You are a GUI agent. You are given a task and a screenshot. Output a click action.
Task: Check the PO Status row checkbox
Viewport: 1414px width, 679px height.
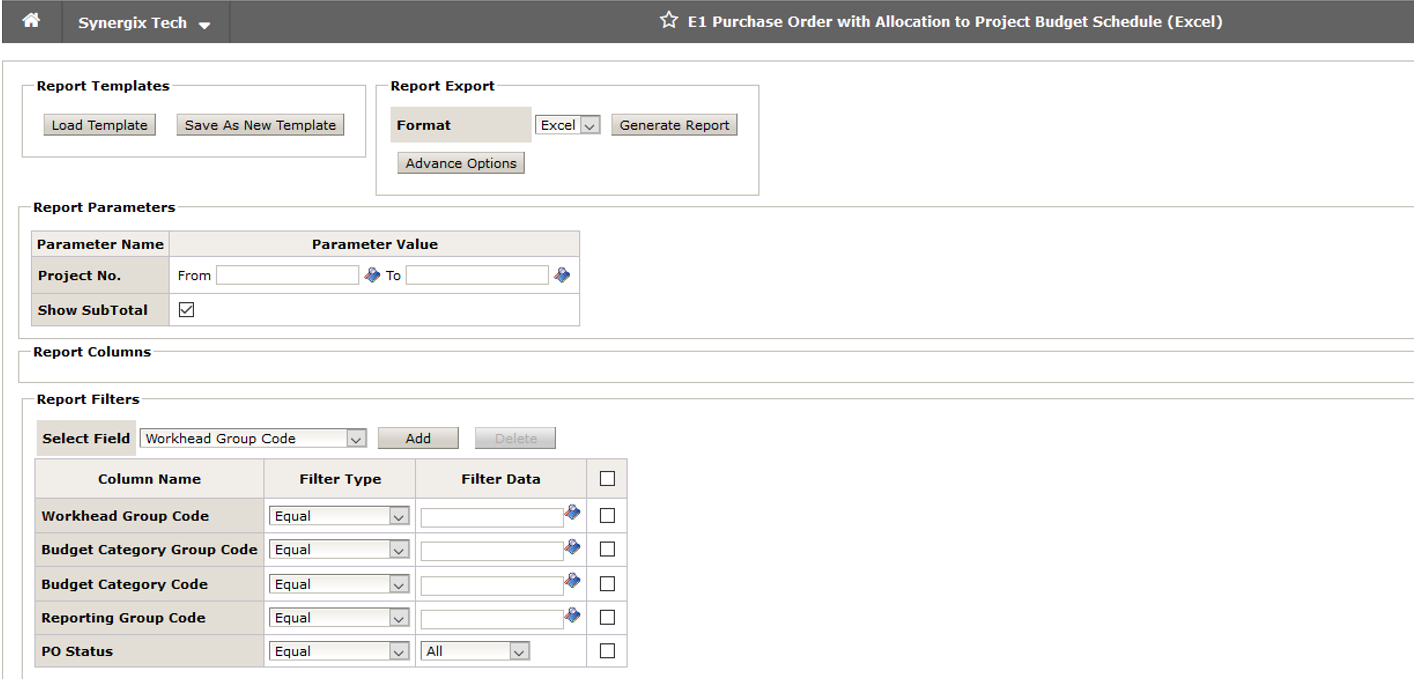click(x=606, y=650)
